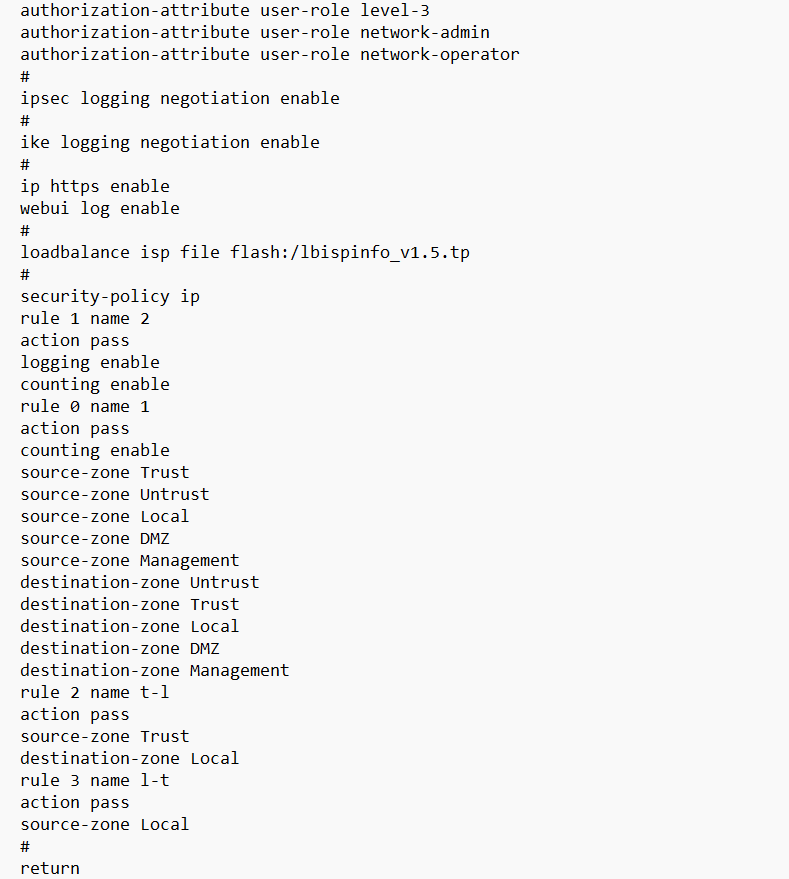This screenshot has height=879, width=789.
Task: Click the 'destination-zone Untrust' line
Action: pyautogui.click(x=140, y=583)
